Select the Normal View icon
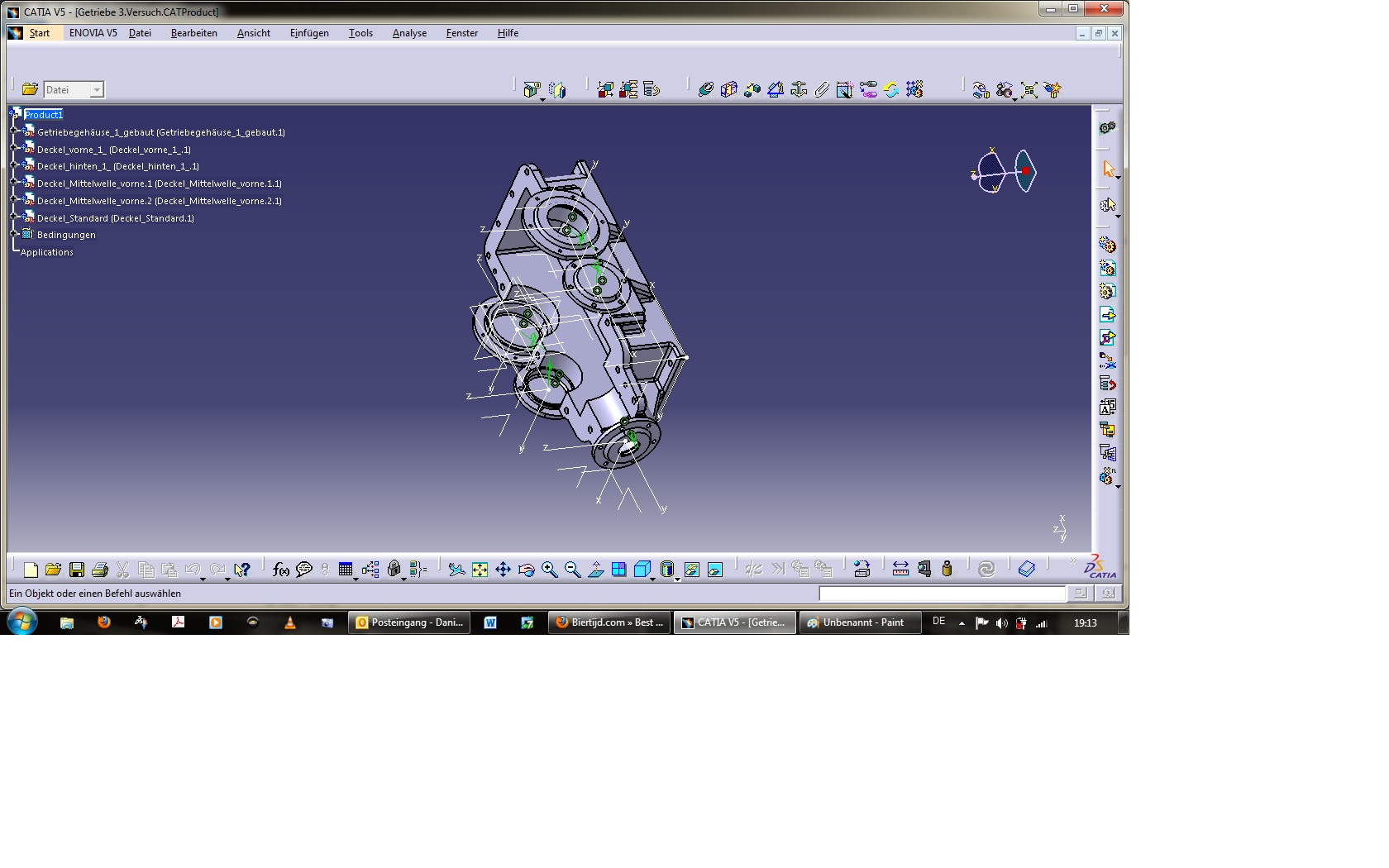 tap(596, 570)
